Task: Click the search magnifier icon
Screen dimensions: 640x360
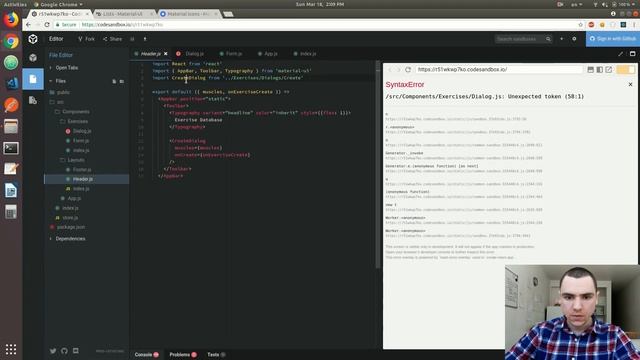Action: click(x=548, y=39)
